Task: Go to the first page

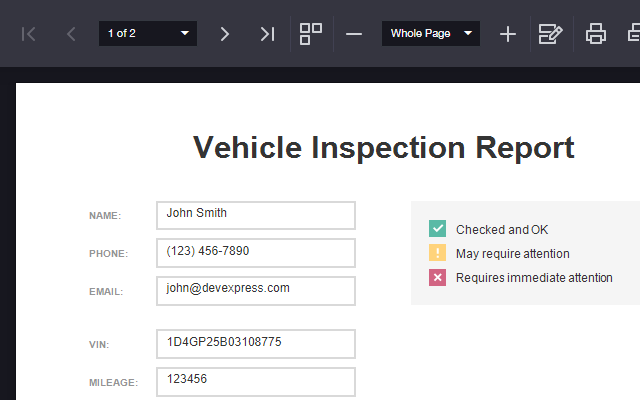Action: click(29, 34)
